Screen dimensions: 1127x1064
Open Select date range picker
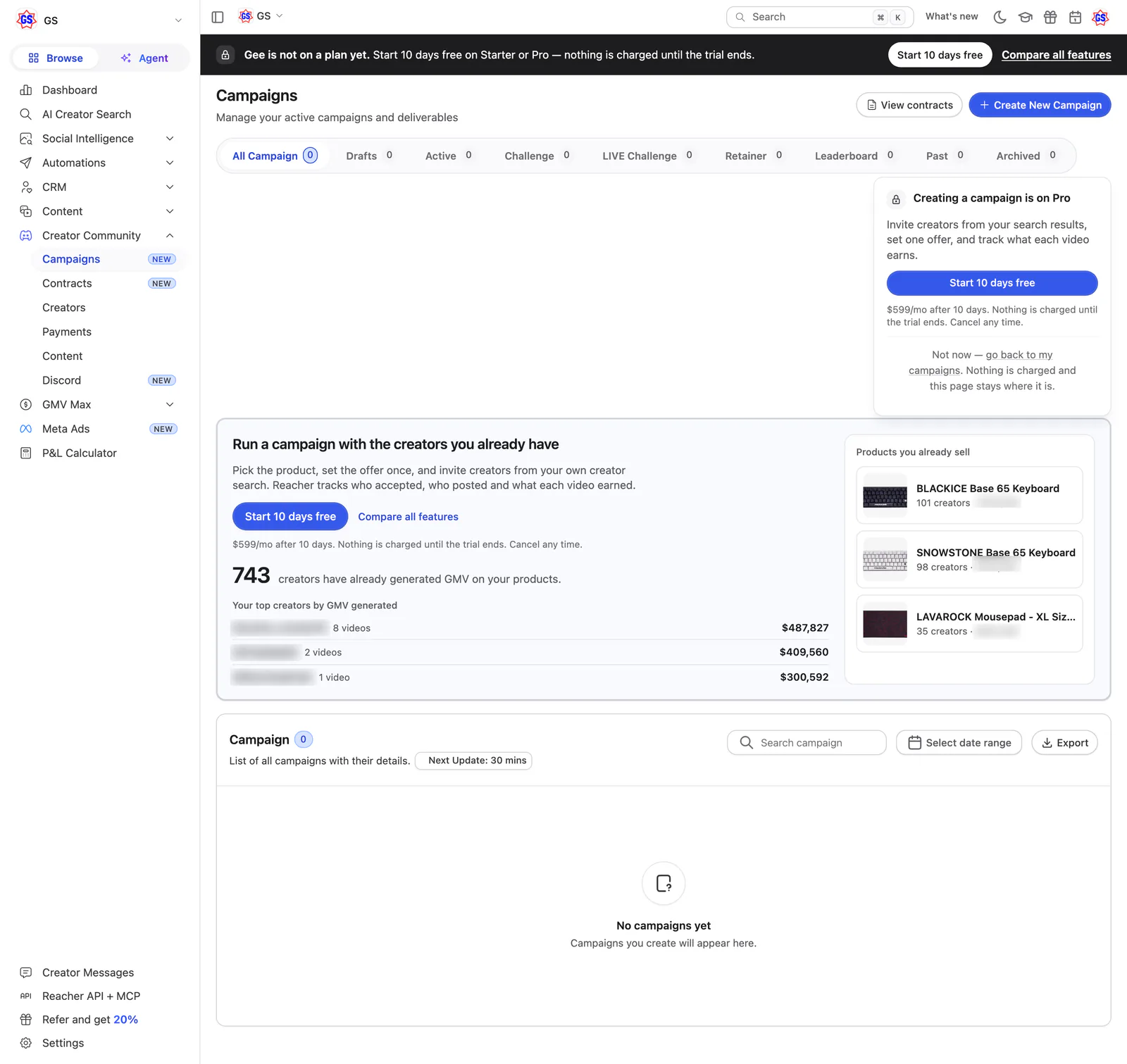tap(959, 743)
